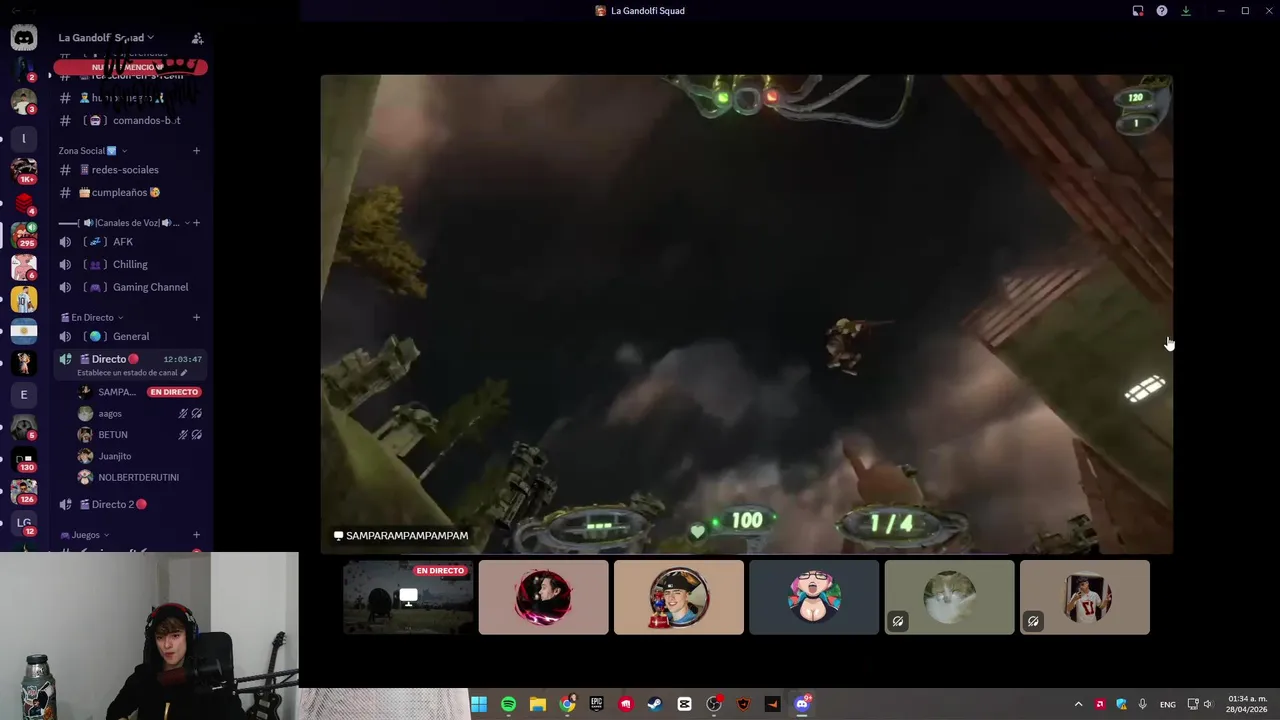Viewport: 1280px width, 720px height.
Task: Open File Explorer from the taskbar
Action: click(537, 704)
